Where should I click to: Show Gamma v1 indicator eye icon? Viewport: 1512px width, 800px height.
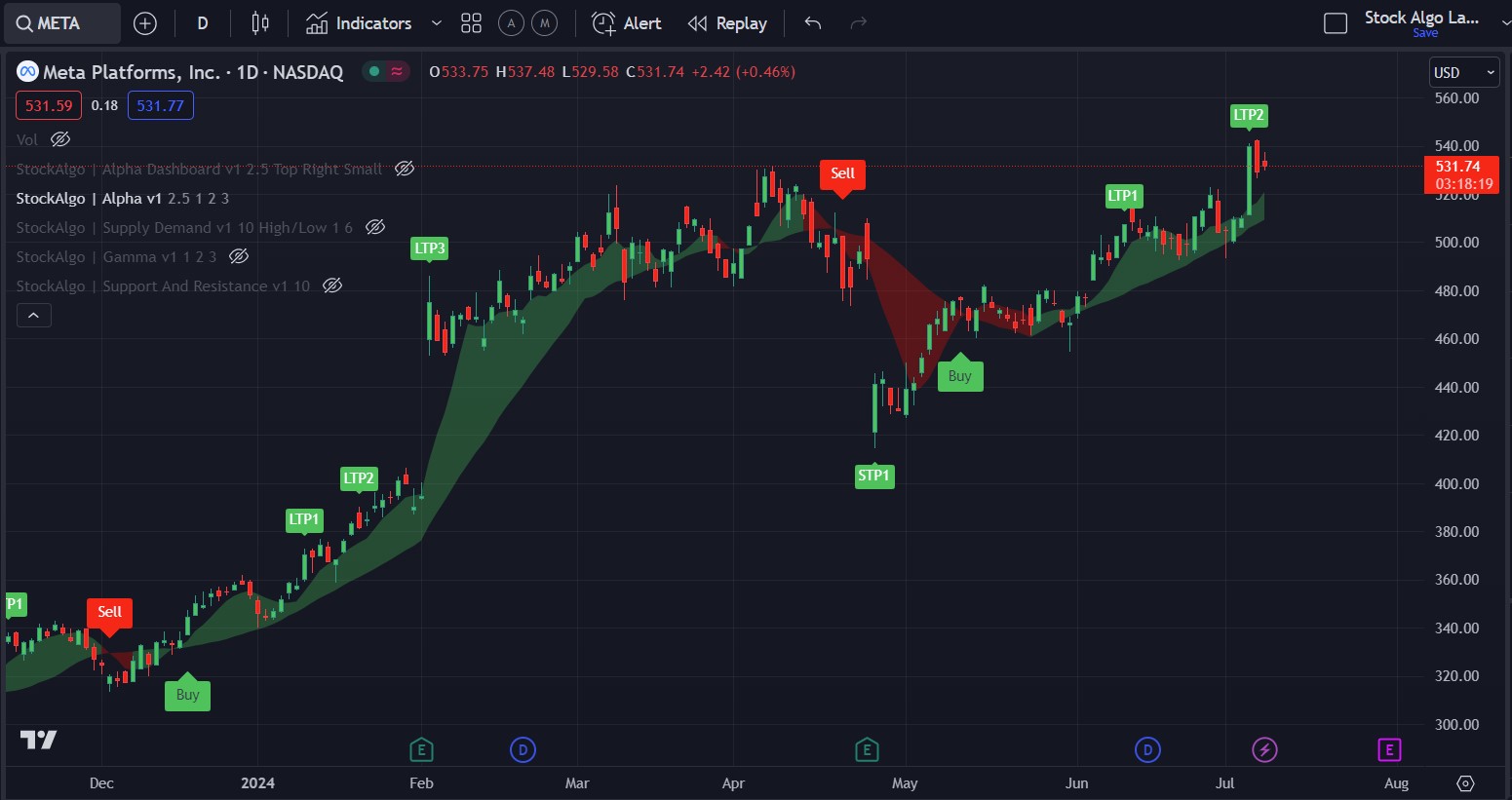pyautogui.click(x=239, y=256)
